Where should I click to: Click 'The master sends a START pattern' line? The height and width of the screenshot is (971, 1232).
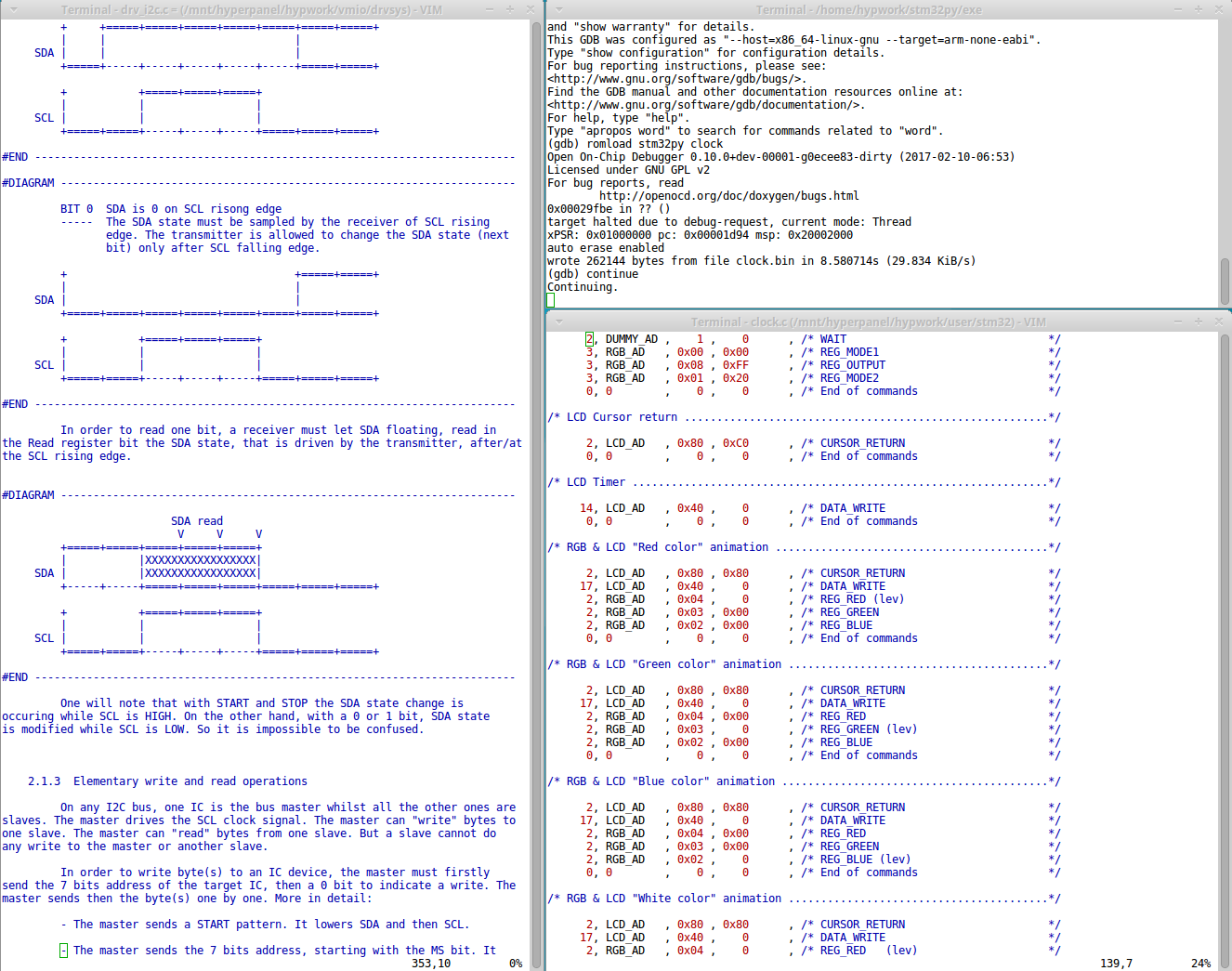[265, 925]
